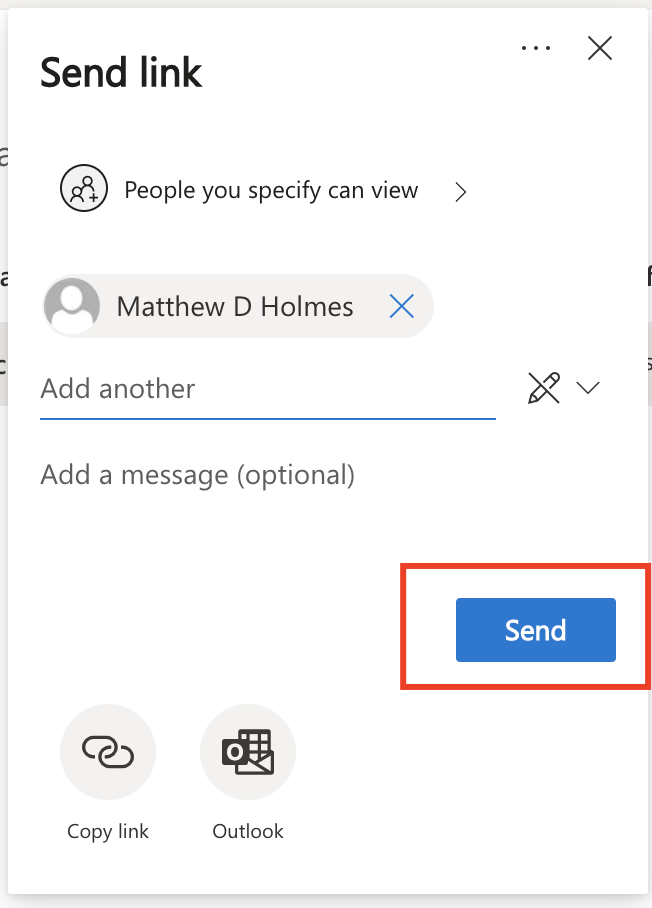Select the "Copy link" text label
652x908 pixels.
(108, 832)
